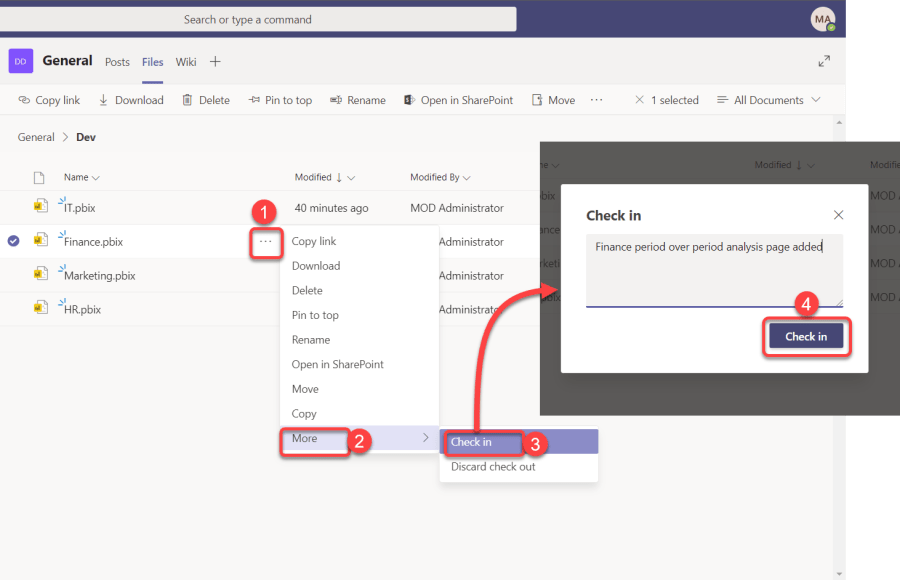This screenshot has width=900, height=580.
Task: Choose Discard check out option
Action: (x=493, y=467)
